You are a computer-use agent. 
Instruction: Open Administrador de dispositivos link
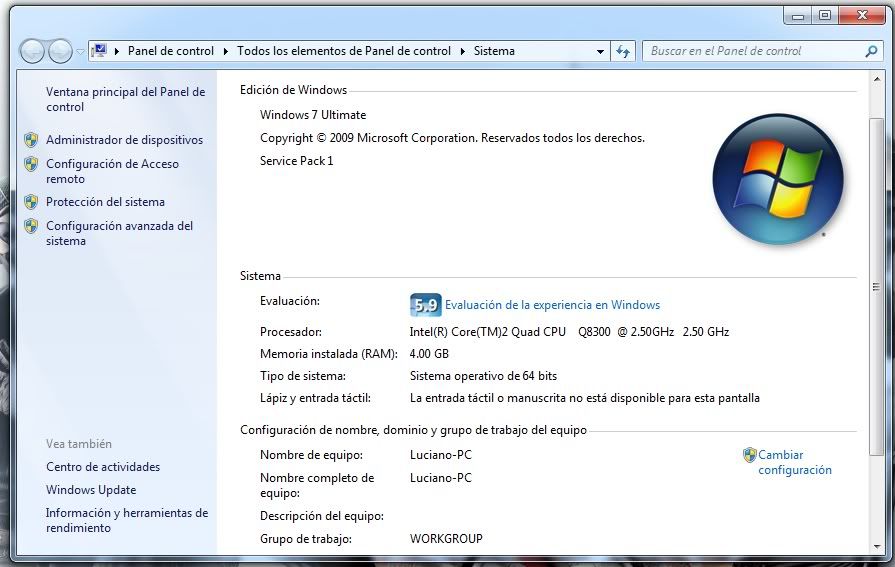point(124,140)
